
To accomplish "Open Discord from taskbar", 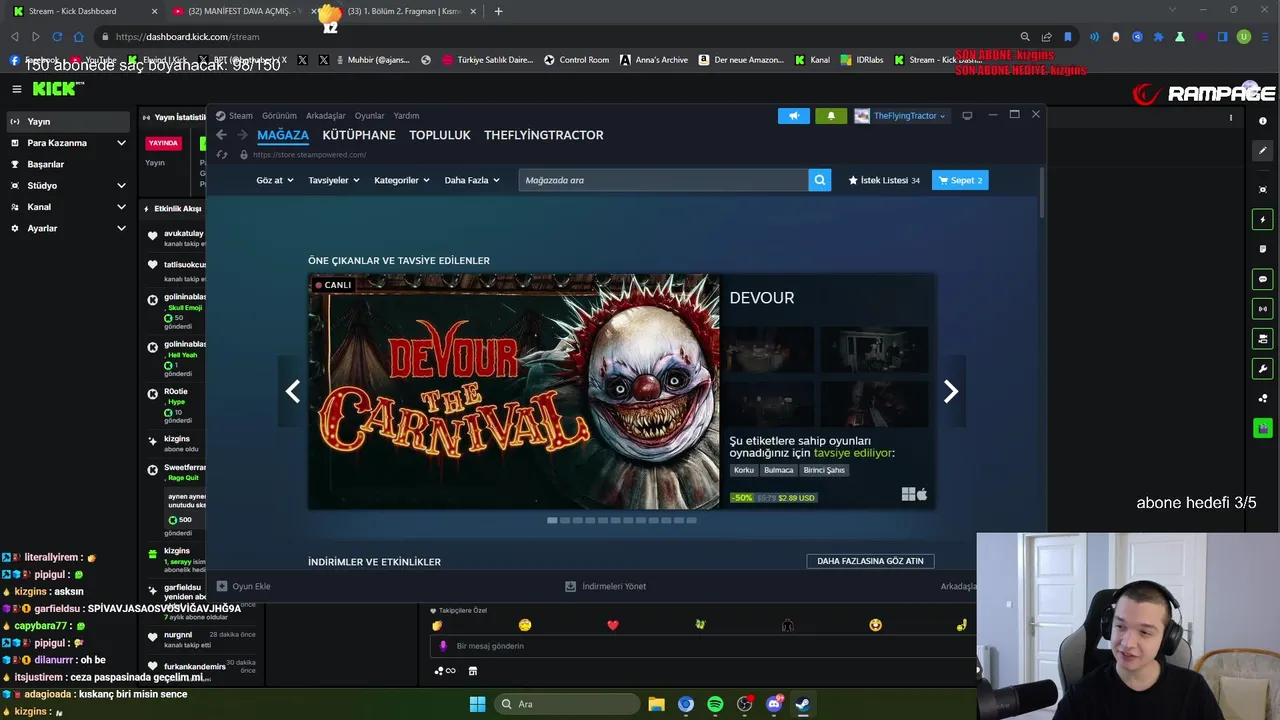I will (x=774, y=704).
